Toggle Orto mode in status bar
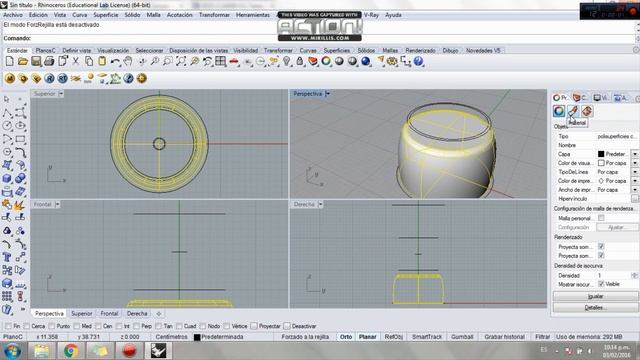The height and width of the screenshot is (360, 640). point(346,337)
